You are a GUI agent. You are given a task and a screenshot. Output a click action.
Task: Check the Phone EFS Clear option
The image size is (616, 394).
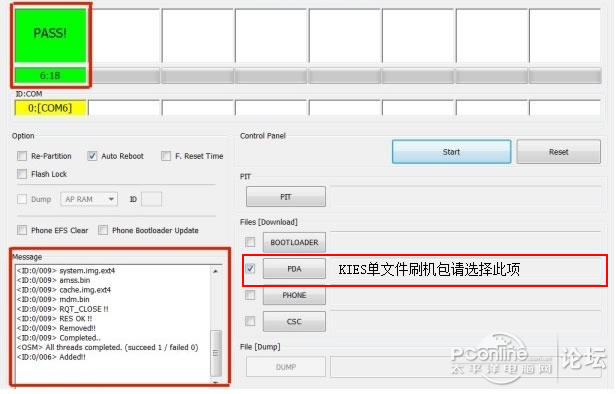click(22, 230)
